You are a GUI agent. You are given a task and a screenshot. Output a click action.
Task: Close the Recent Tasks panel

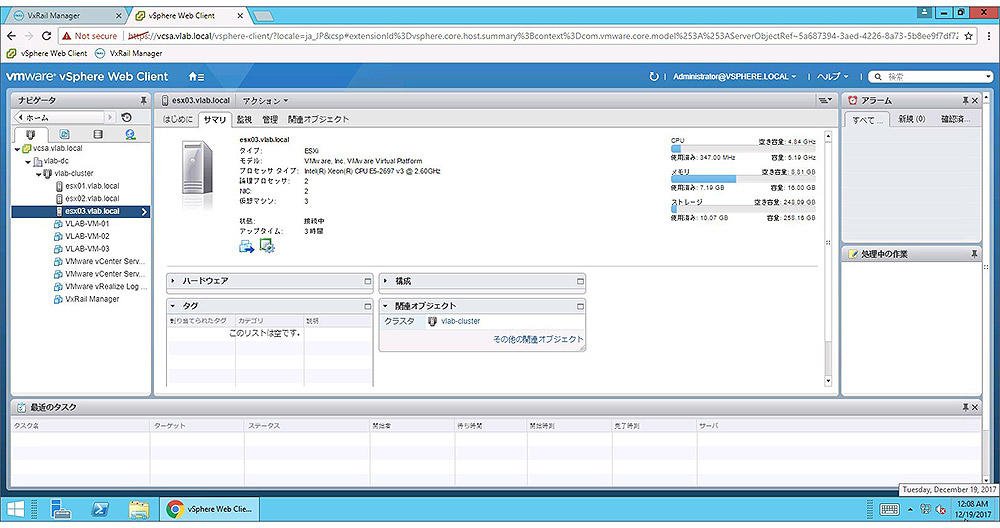[x=974, y=407]
